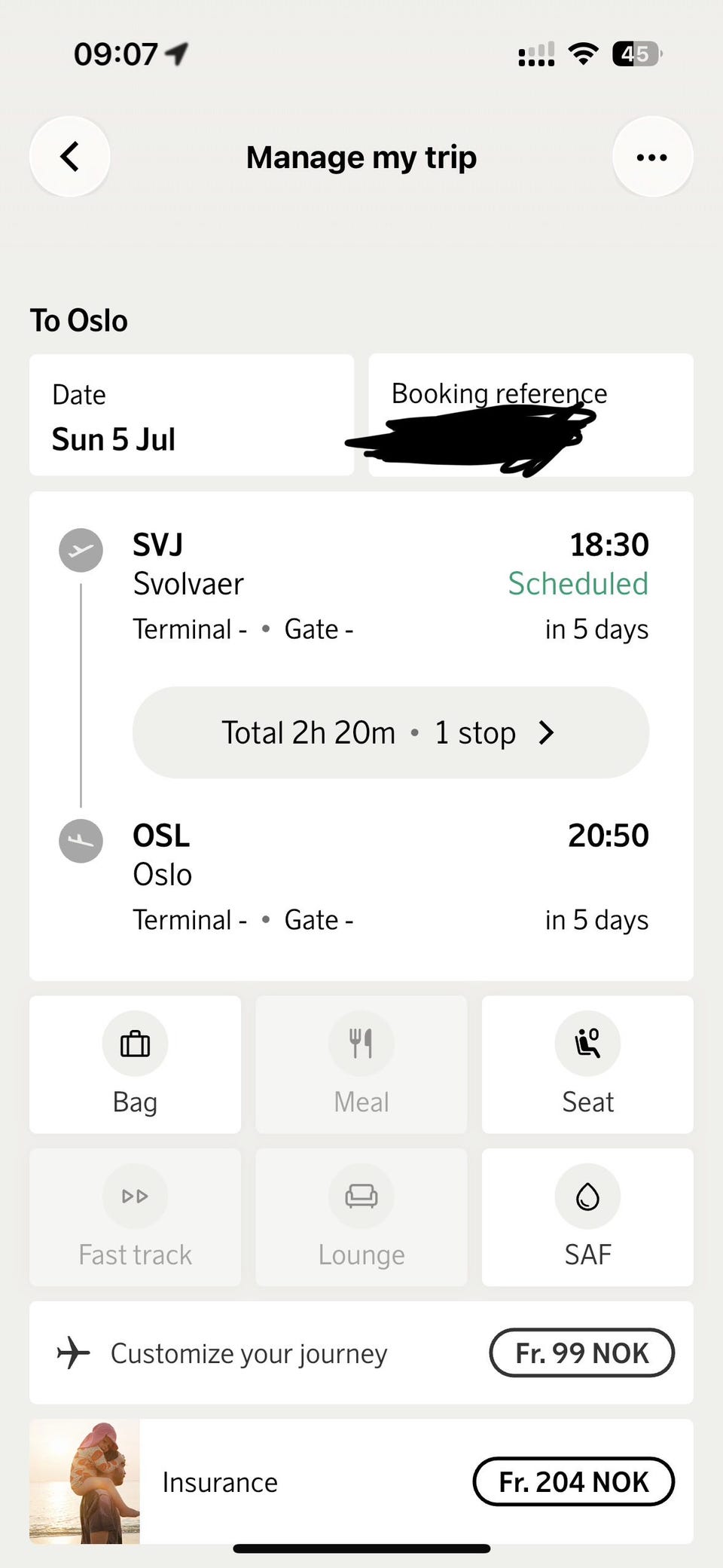Image resolution: width=723 pixels, height=1568 pixels.
Task: Open the Seat selection icon
Action: point(587,1044)
